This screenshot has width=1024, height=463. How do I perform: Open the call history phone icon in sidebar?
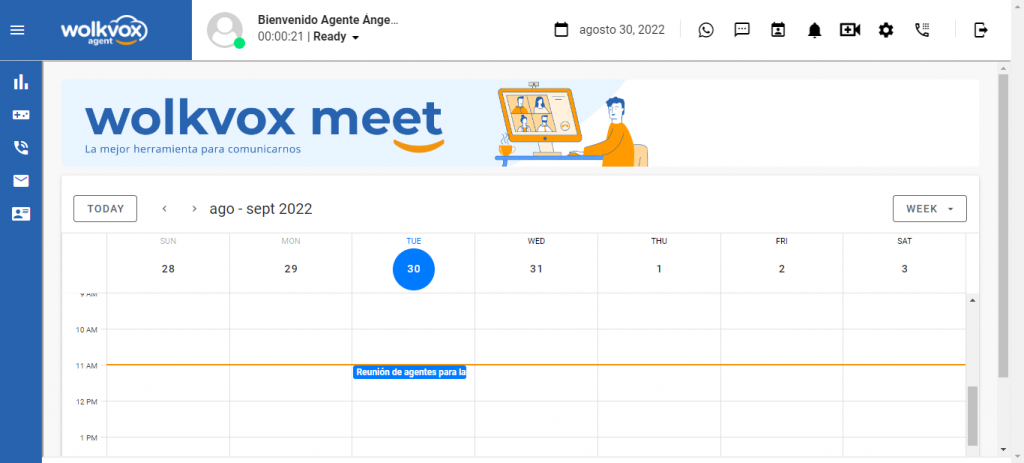[x=21, y=148]
